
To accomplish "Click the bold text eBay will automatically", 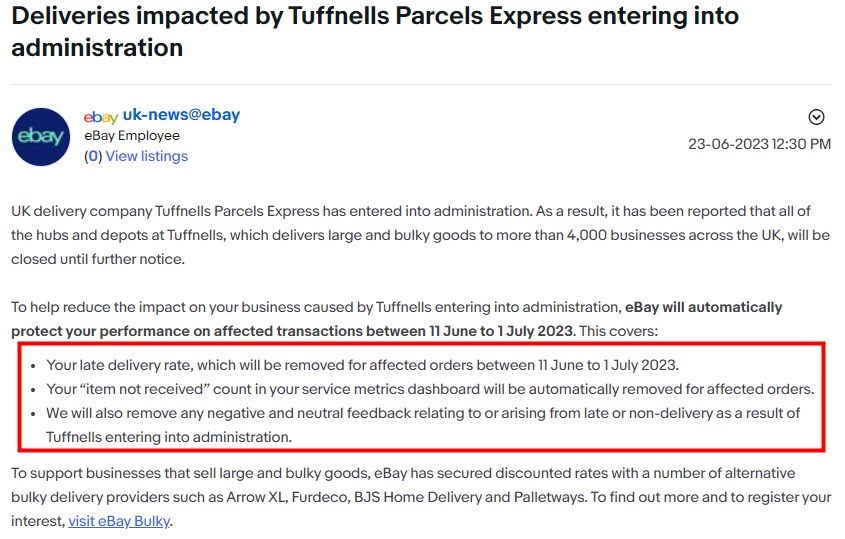I will pos(703,307).
